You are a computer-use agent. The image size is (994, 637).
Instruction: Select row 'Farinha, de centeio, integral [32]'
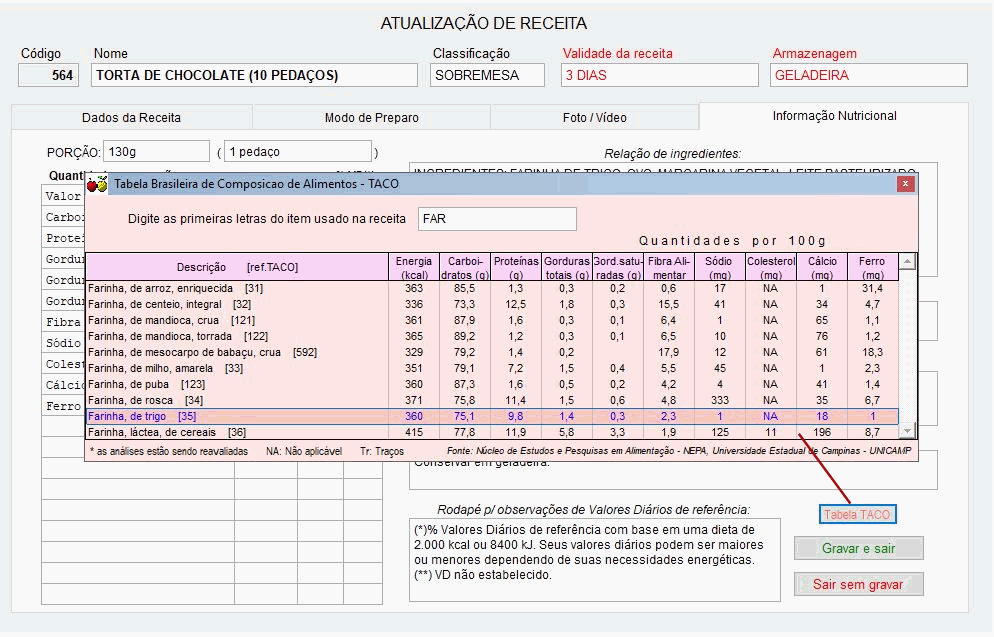click(492, 304)
